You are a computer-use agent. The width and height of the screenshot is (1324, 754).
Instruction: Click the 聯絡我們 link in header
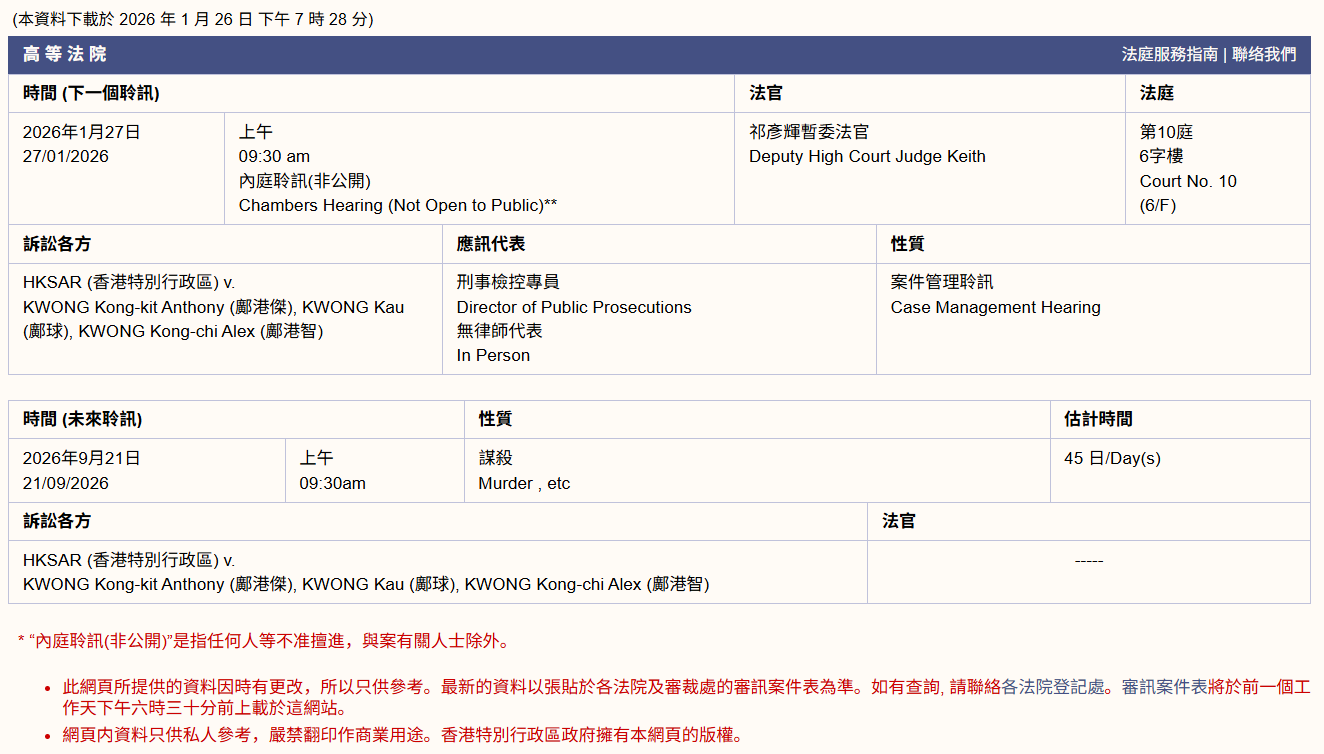1264,55
